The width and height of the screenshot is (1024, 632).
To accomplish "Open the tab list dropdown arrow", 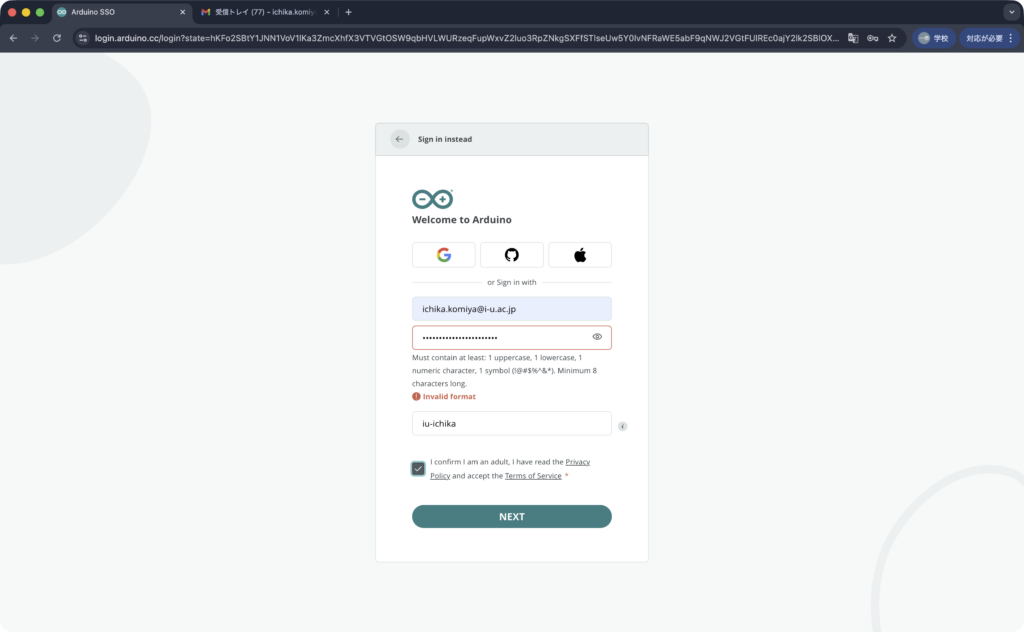I will pyautogui.click(x=1009, y=12).
